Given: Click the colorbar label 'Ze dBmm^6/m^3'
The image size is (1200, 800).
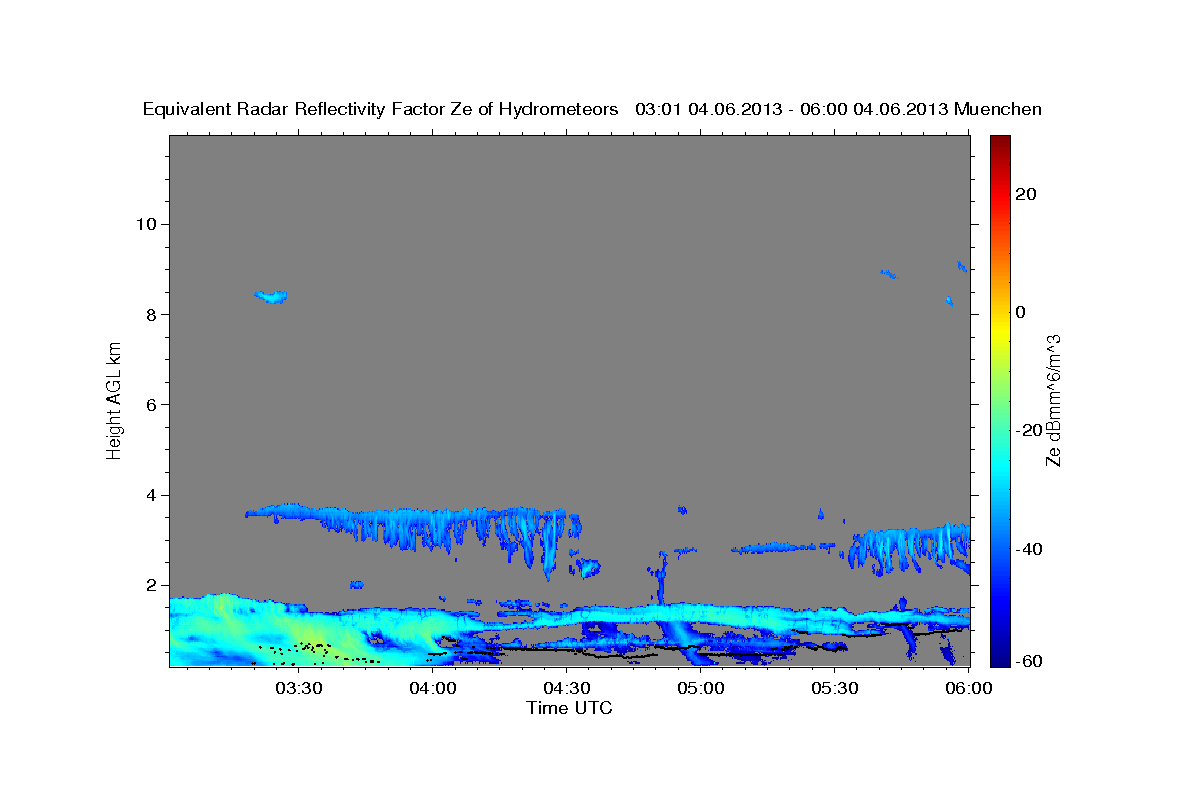Looking at the screenshot, I should coord(1053,400).
